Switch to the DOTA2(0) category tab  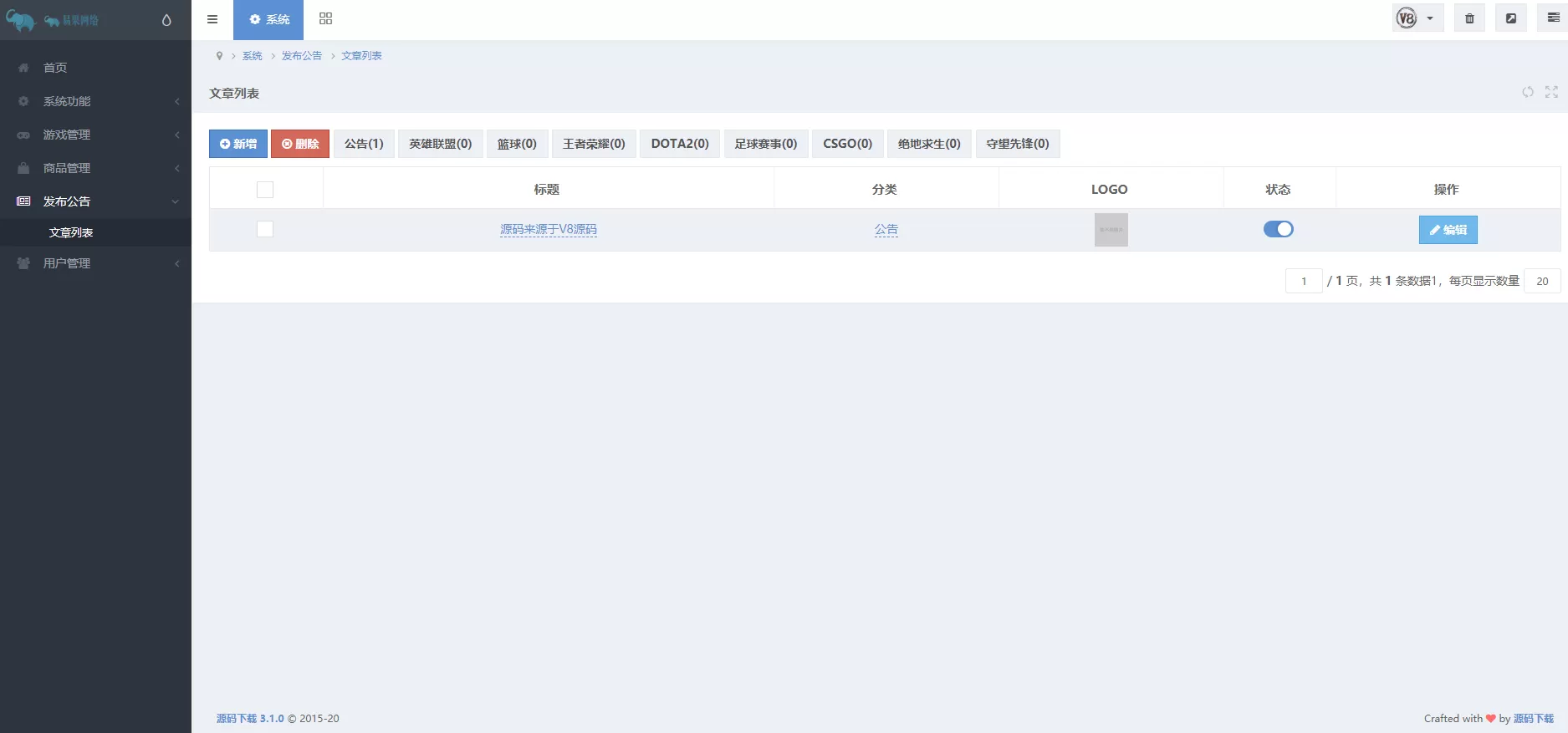point(679,144)
